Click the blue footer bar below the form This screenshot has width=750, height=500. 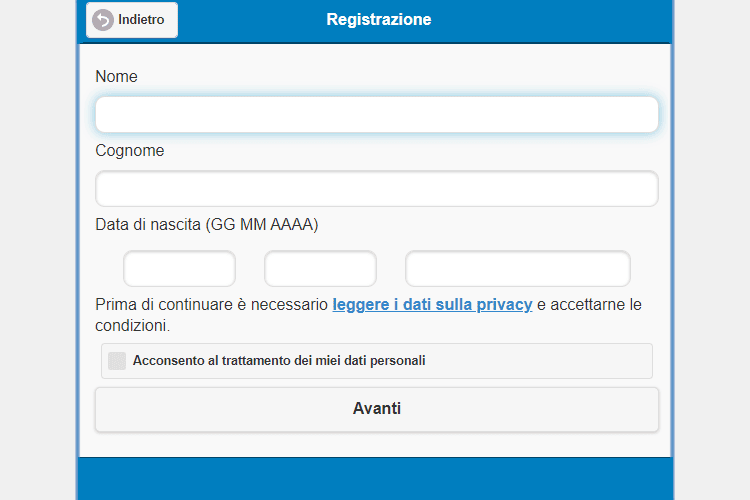pyautogui.click(x=375, y=479)
